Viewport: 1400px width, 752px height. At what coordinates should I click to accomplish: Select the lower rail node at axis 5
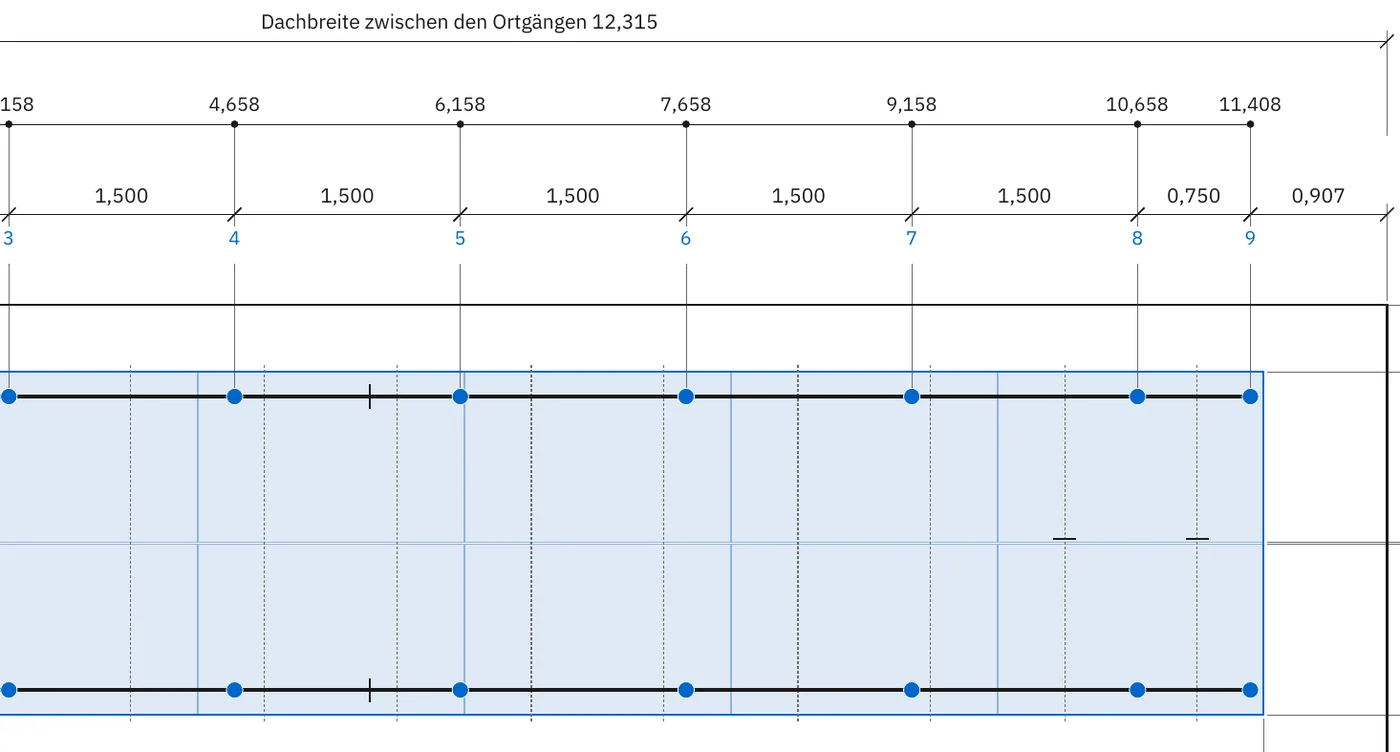pyautogui.click(x=460, y=690)
